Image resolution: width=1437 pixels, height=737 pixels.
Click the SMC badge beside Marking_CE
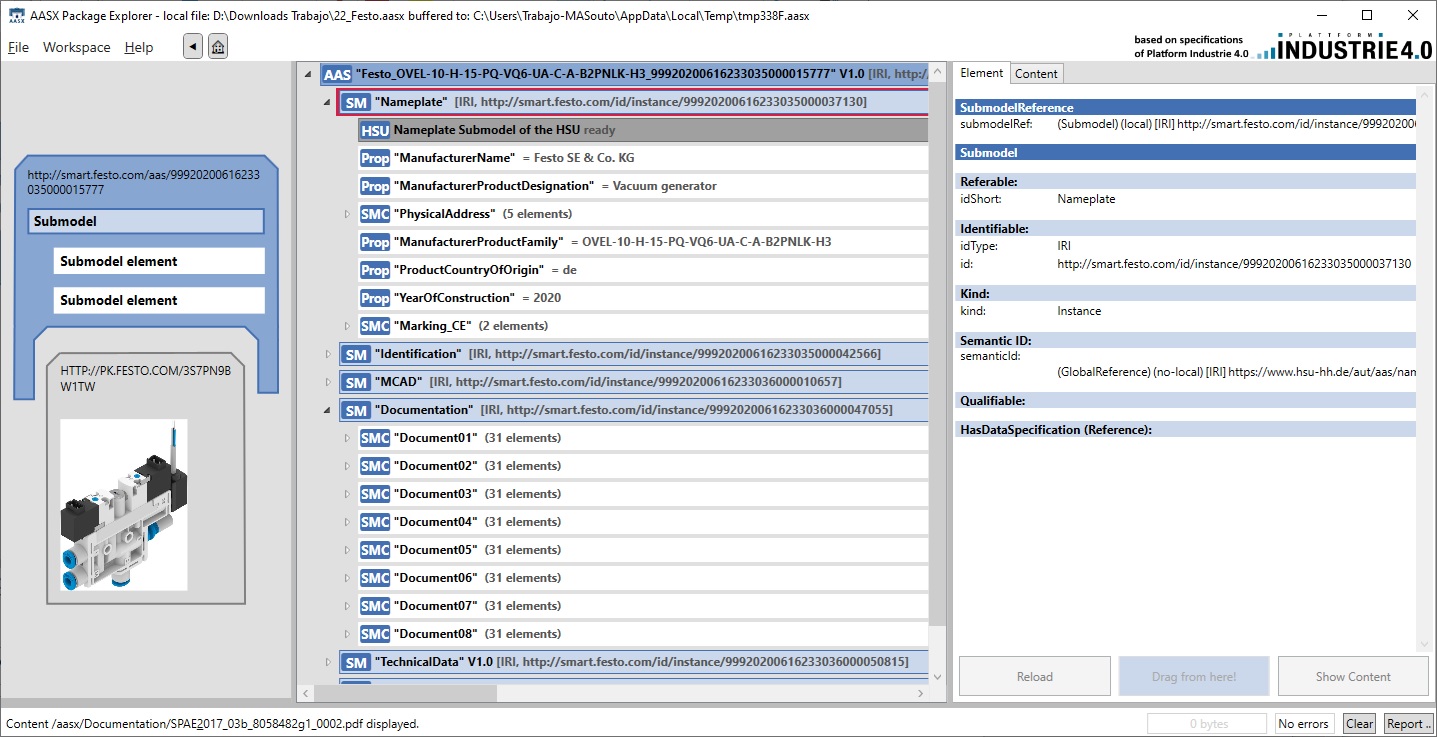tap(375, 326)
